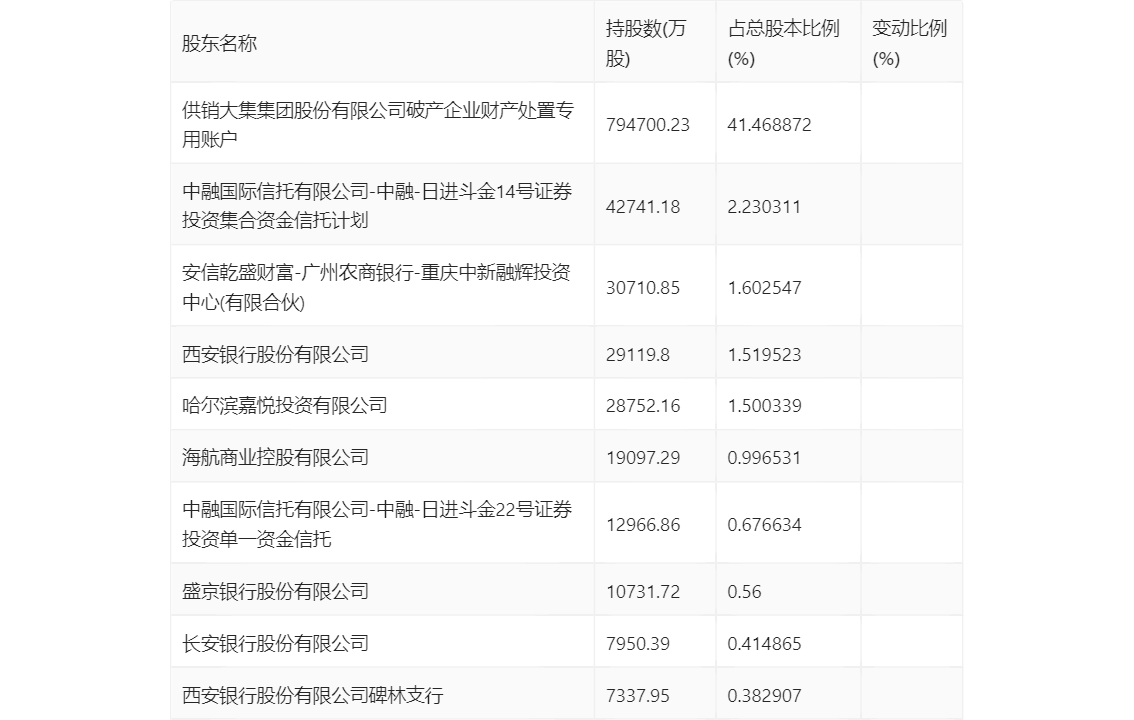Select shareholder 长安银行股份有限公司
Viewport: 1134px width, 720px height.
click(x=276, y=643)
